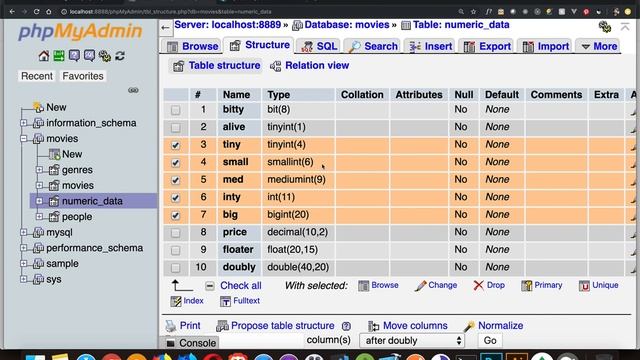This screenshot has height=360, width=640.
Task: Open the phpMyAdmin documentation icon
Action: click(74, 56)
